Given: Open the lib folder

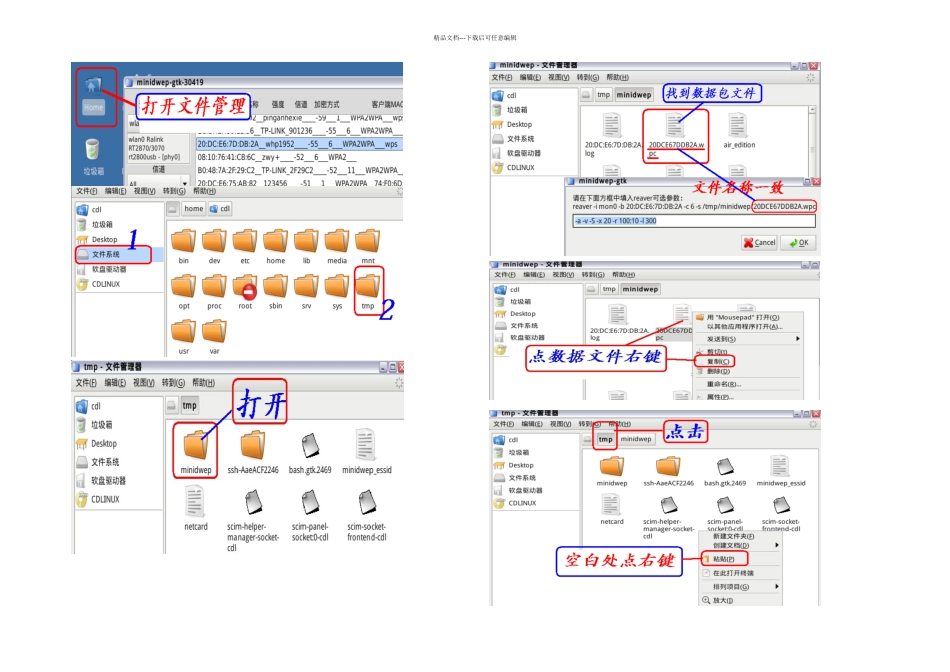Looking at the screenshot, I should [x=307, y=246].
